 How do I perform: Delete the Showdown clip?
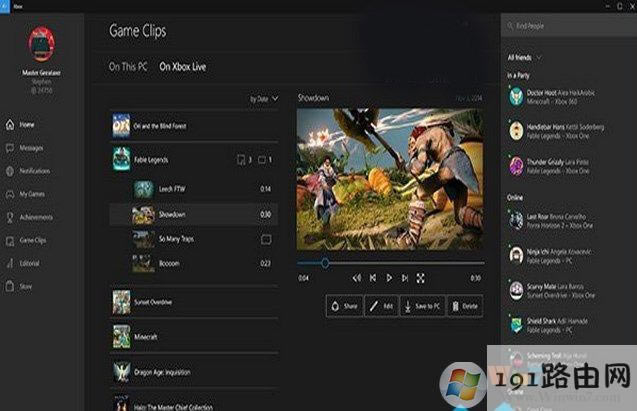tap(464, 306)
